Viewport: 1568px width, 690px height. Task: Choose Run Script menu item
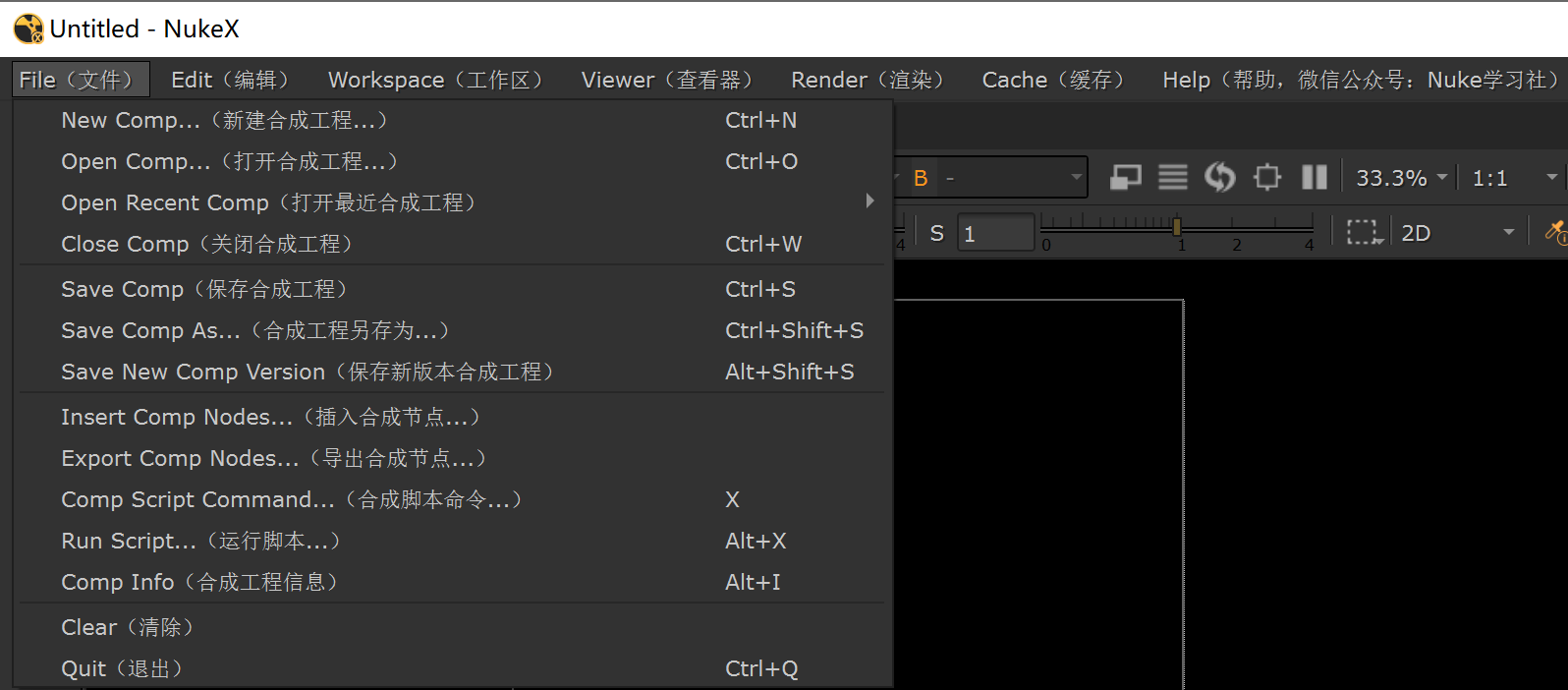point(453,541)
